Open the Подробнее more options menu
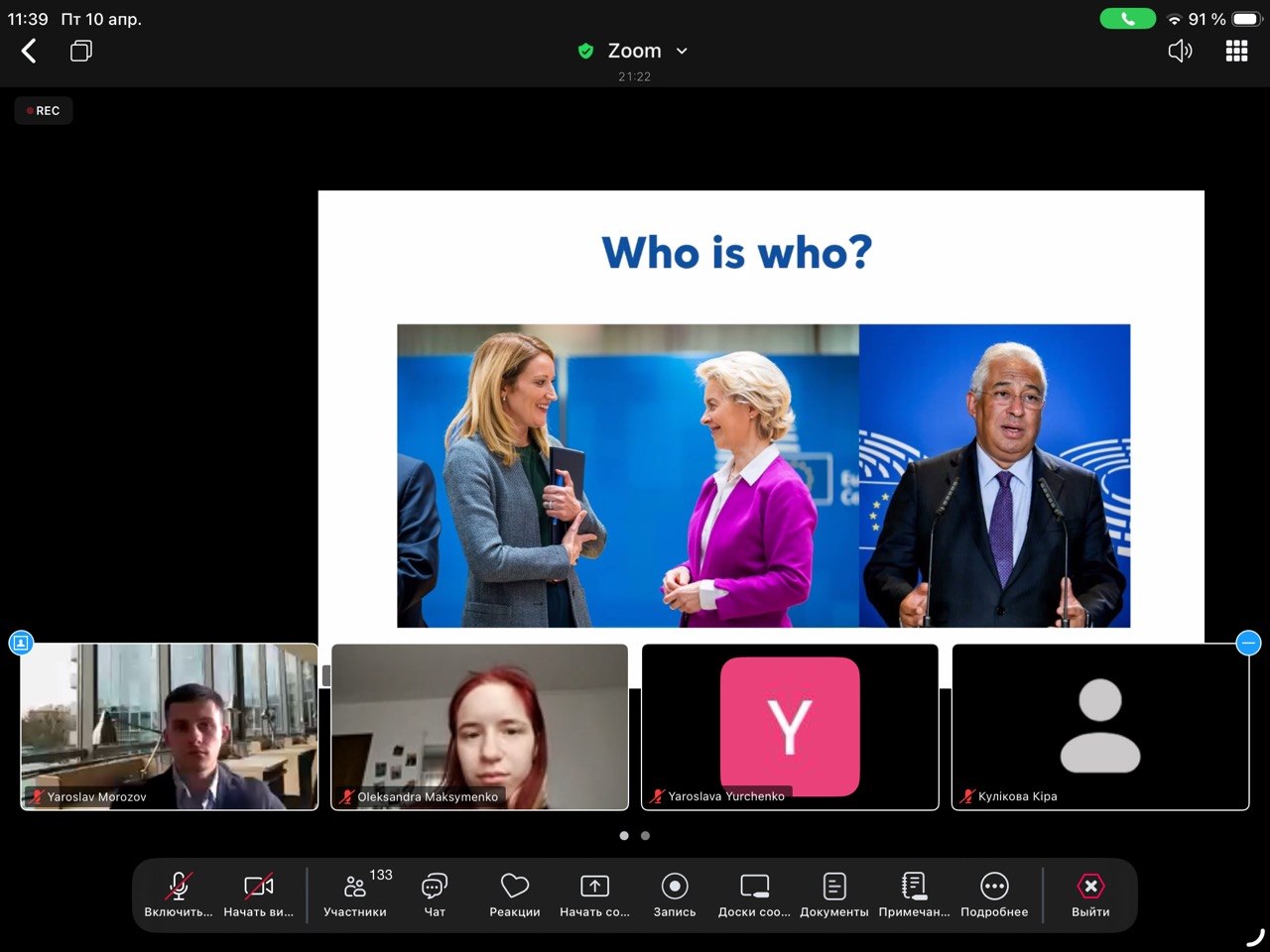Image resolution: width=1270 pixels, height=952 pixels. click(x=994, y=887)
